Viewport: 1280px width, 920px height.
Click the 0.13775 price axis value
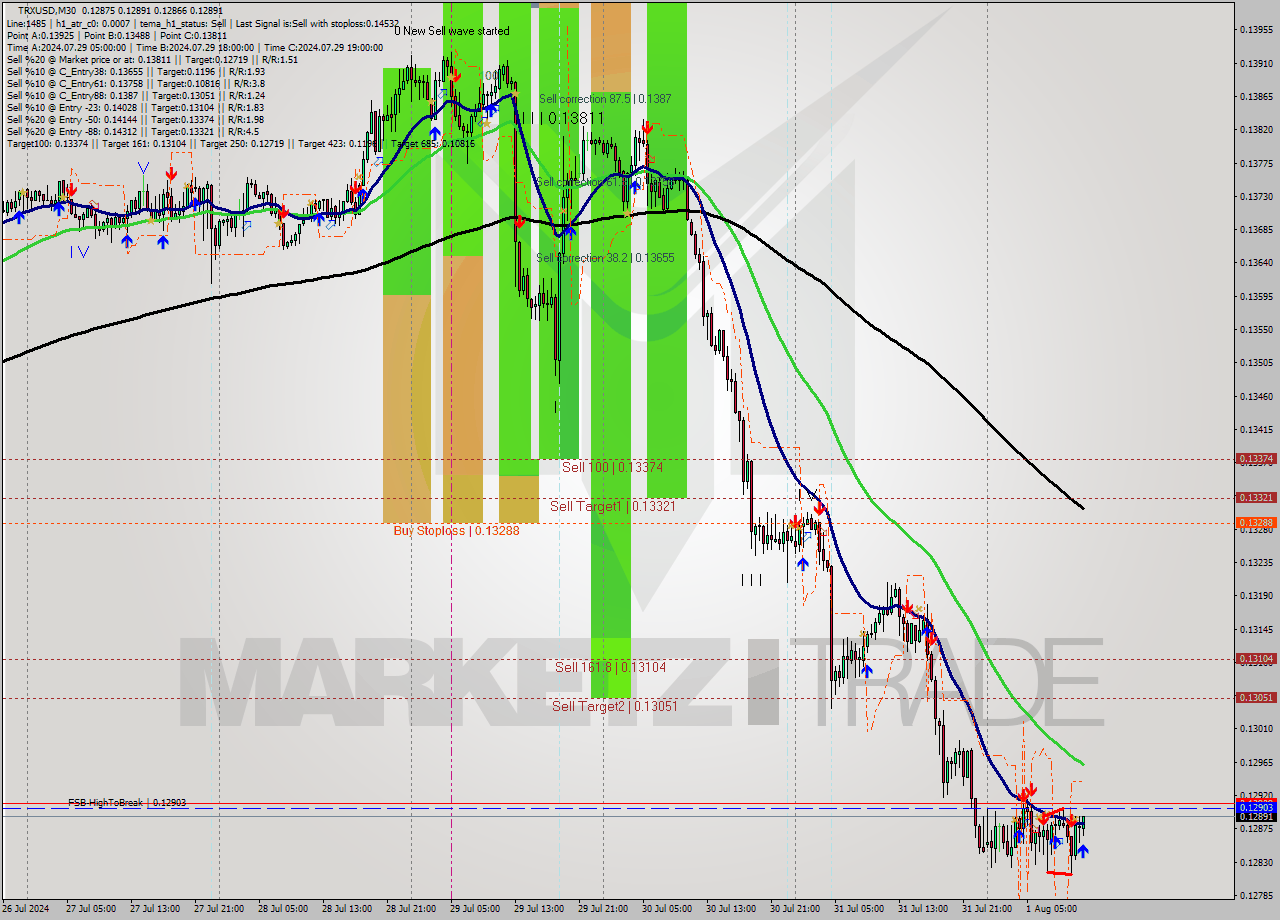1256,163
